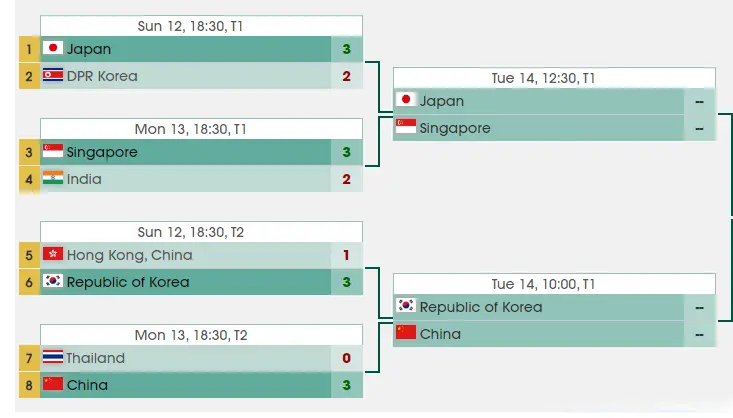
Task: Select the Tue 14, 10:00, T1 match header
Action: point(555,284)
